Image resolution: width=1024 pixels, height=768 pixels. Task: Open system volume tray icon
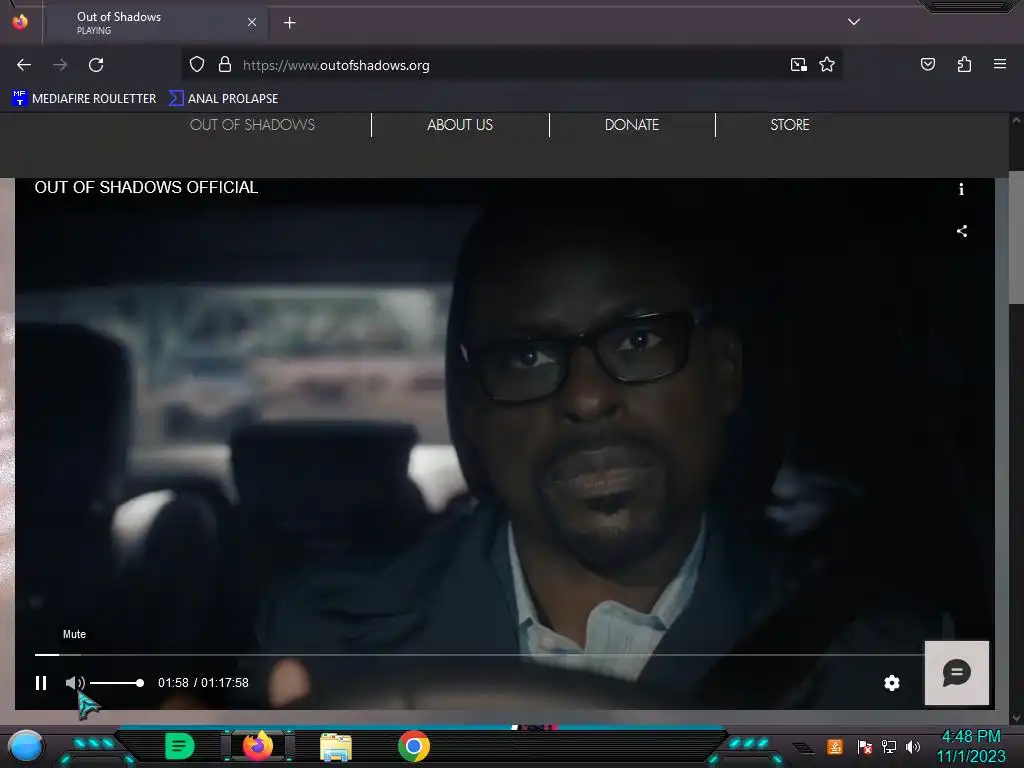(912, 747)
